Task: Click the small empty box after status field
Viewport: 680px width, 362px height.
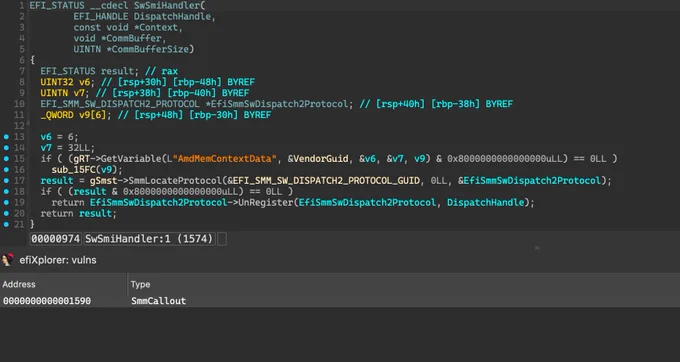Action: [x=222, y=239]
